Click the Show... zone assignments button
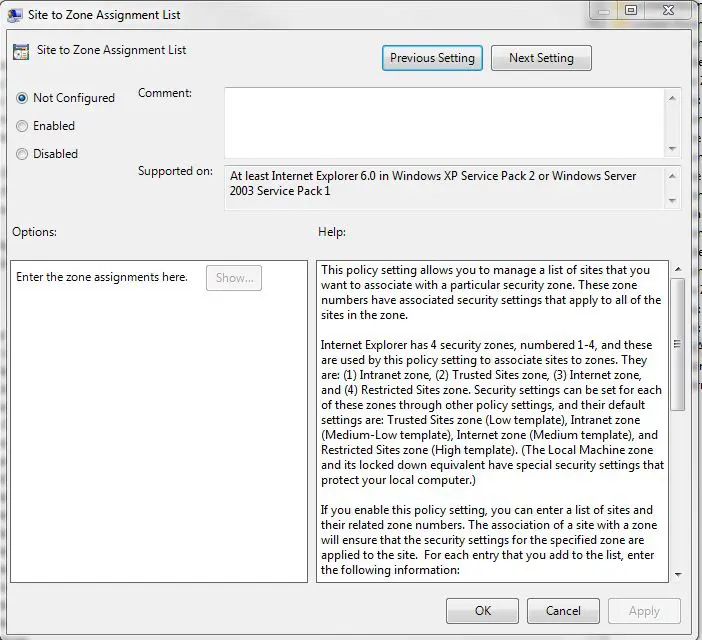Viewport: 702px width, 640px height. pos(234,278)
